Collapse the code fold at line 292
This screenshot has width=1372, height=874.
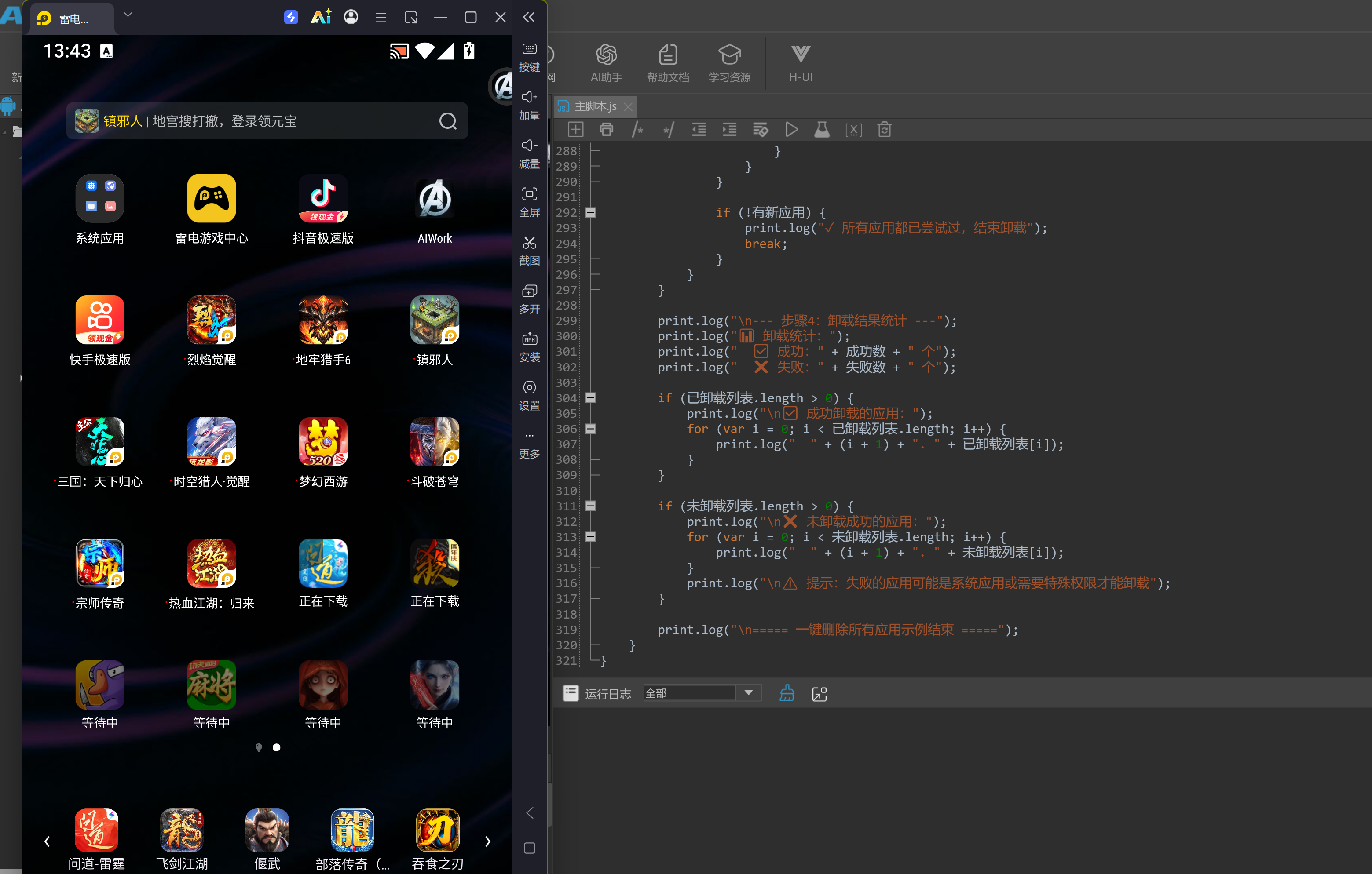coord(591,212)
